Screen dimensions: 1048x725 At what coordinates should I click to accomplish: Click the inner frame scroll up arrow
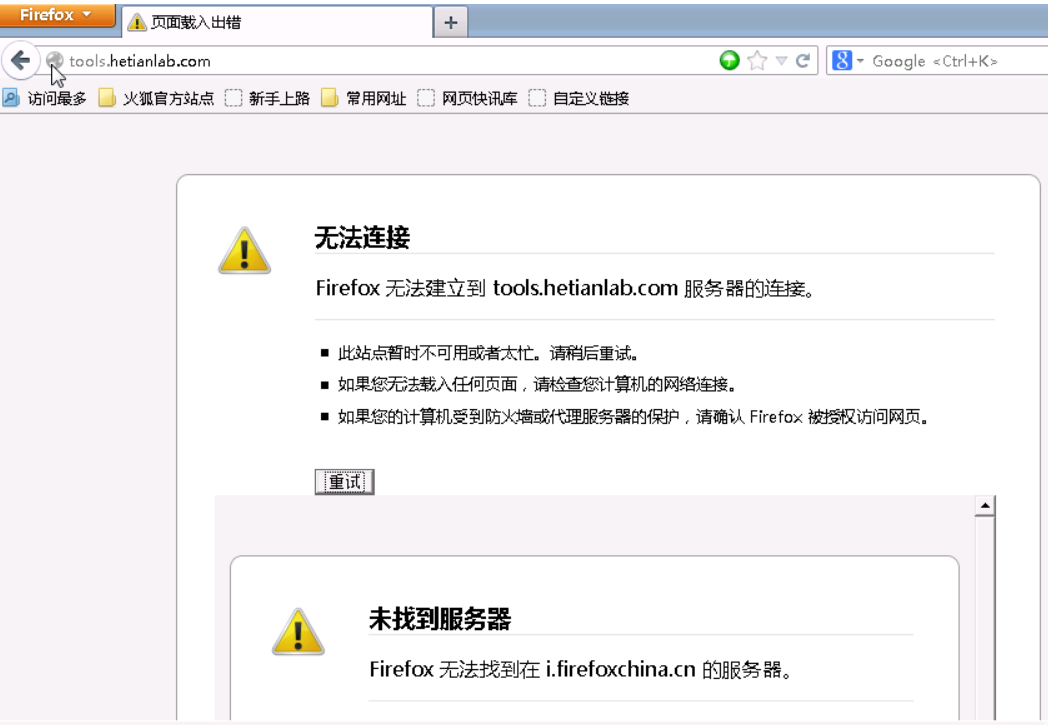985,506
